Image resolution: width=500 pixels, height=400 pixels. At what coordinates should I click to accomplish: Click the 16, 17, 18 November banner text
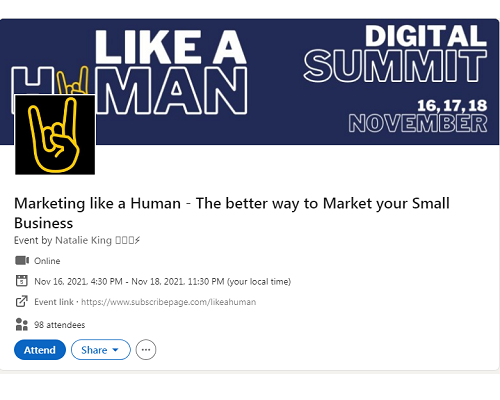[x=418, y=116]
